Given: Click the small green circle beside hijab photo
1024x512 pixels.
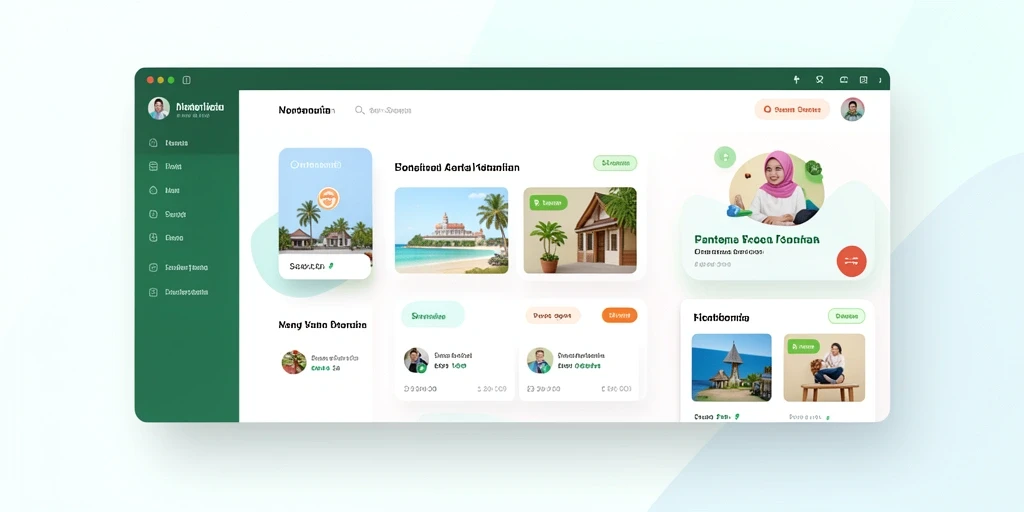Looking at the screenshot, I should [725, 157].
